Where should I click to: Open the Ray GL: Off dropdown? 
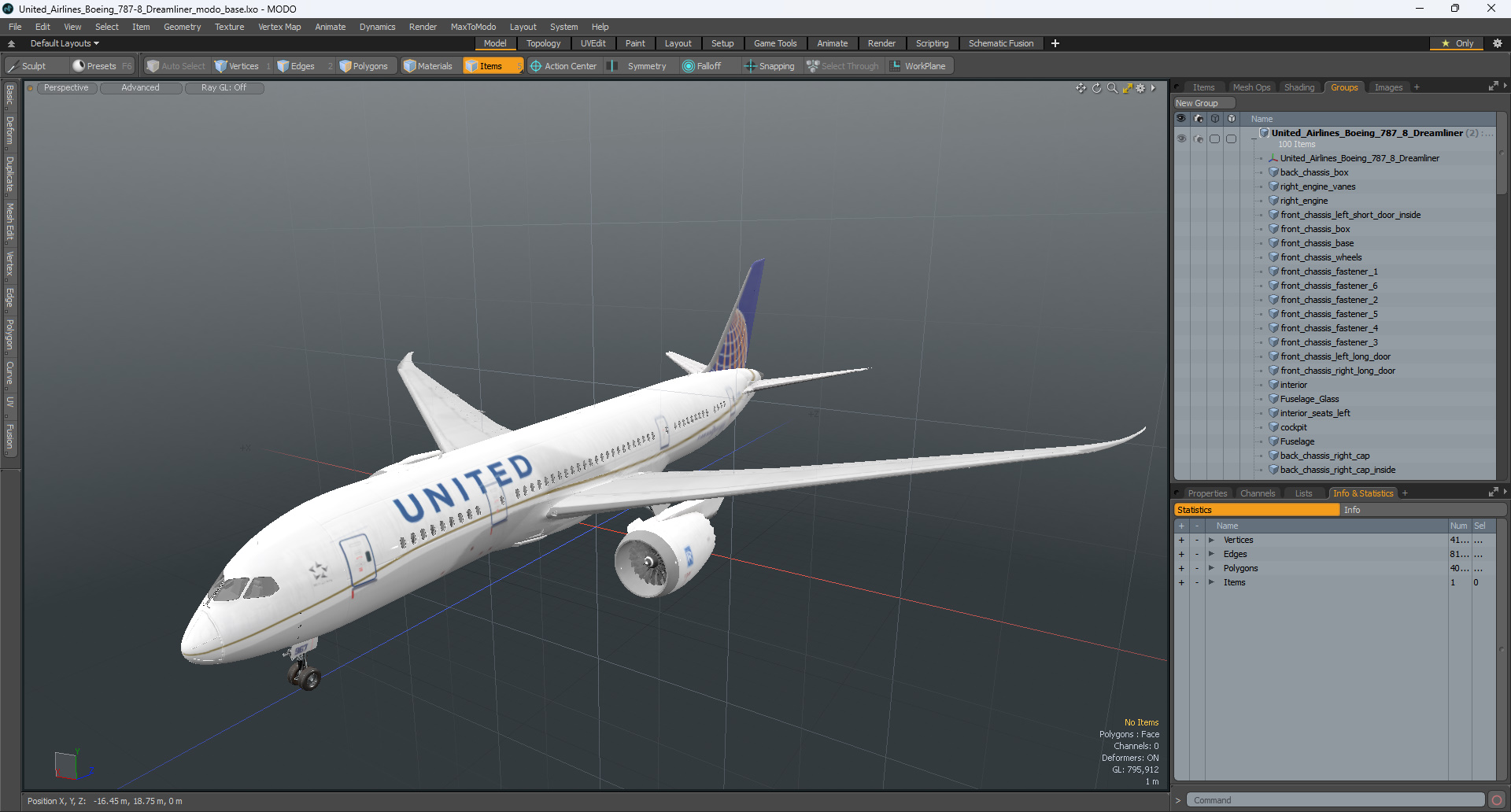(224, 88)
